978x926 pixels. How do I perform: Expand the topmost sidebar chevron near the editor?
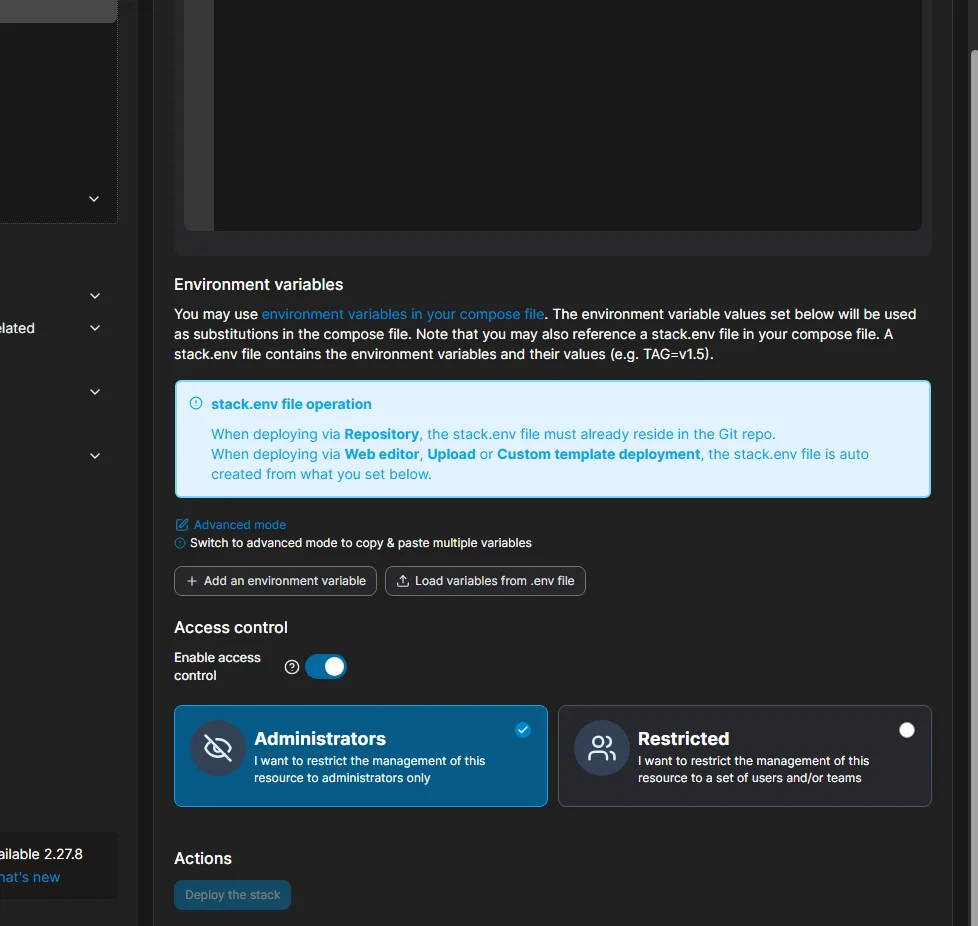tap(94, 199)
